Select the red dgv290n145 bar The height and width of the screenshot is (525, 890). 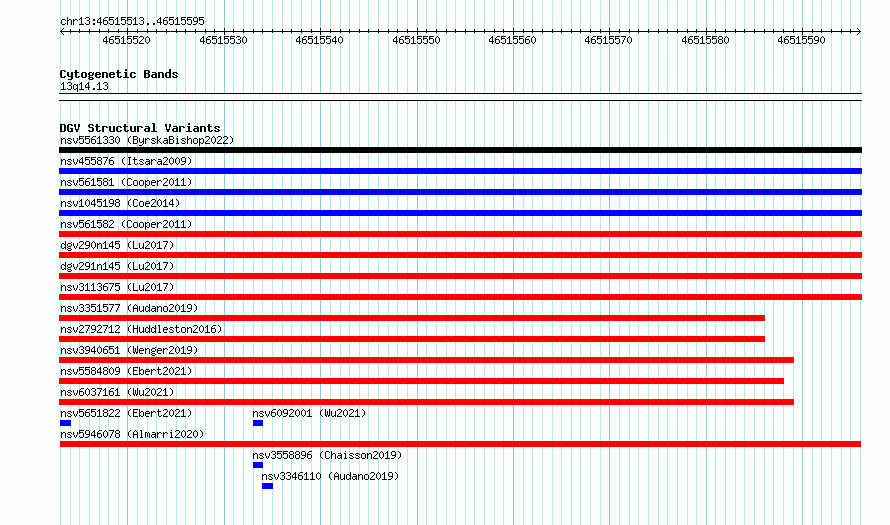click(460, 255)
